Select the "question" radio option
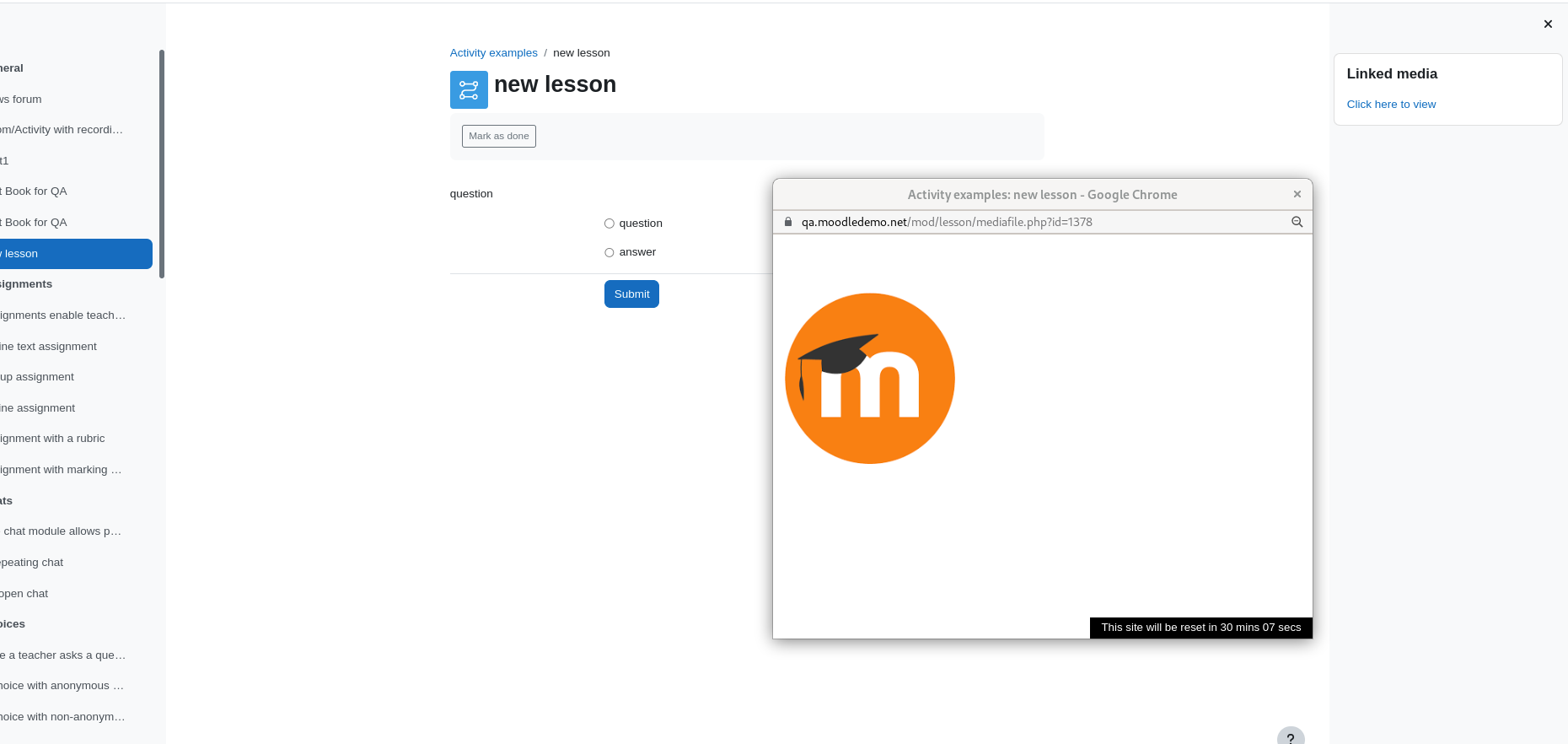Screen dimensions: 1568x744 (x=609, y=224)
